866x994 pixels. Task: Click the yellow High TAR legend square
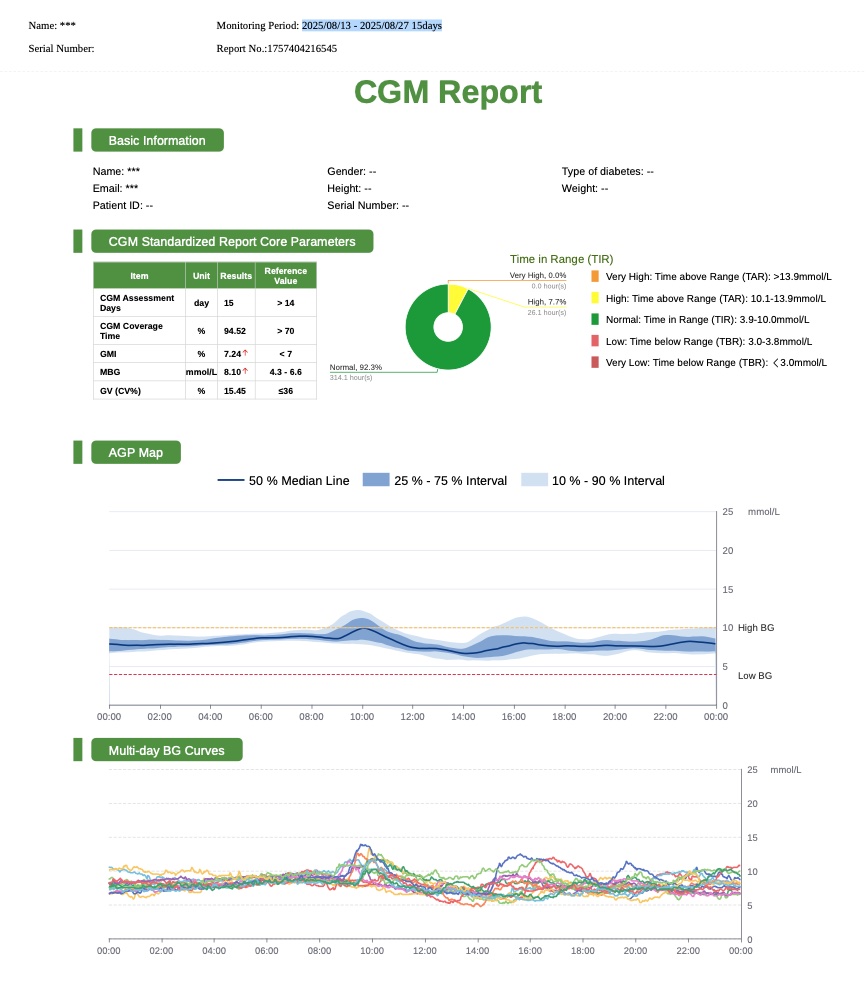[595, 298]
